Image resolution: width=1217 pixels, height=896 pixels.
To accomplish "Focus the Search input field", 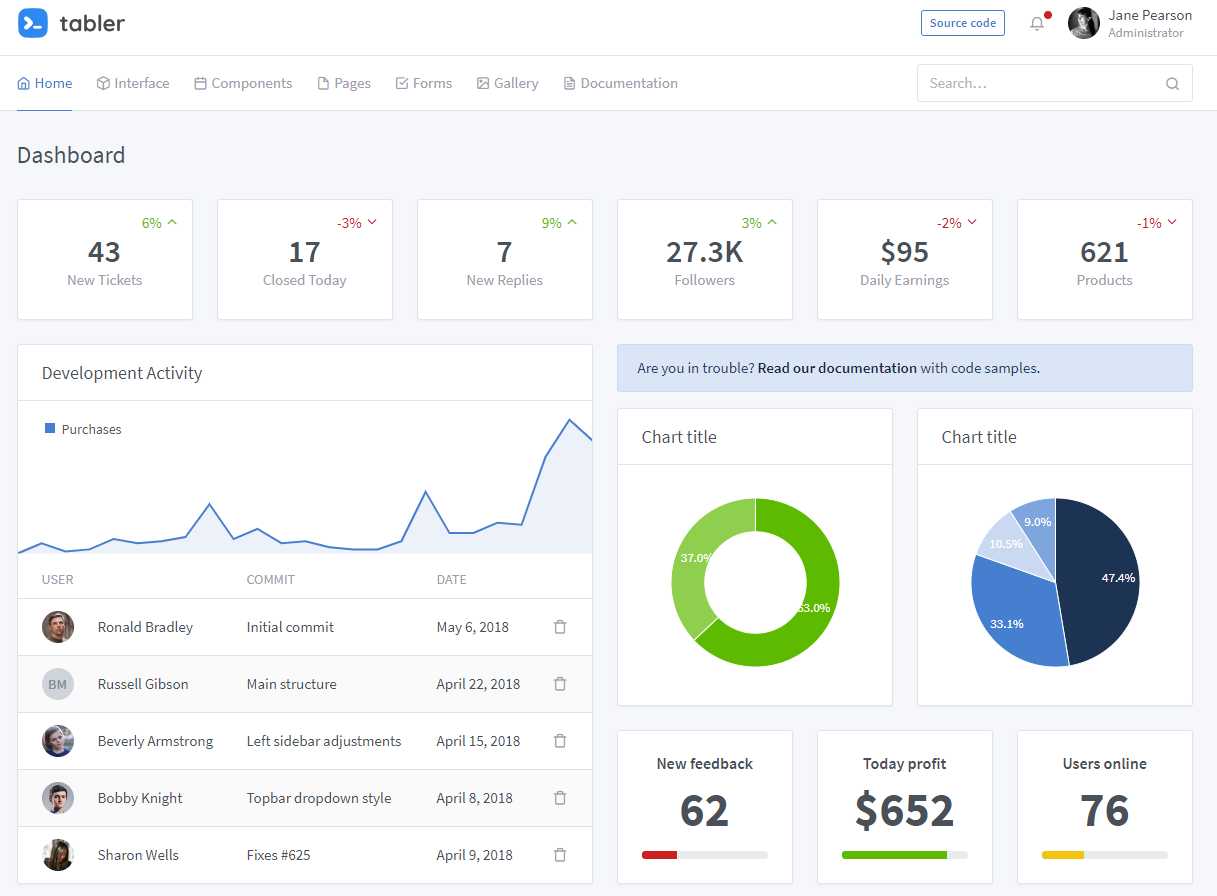I will [1054, 83].
